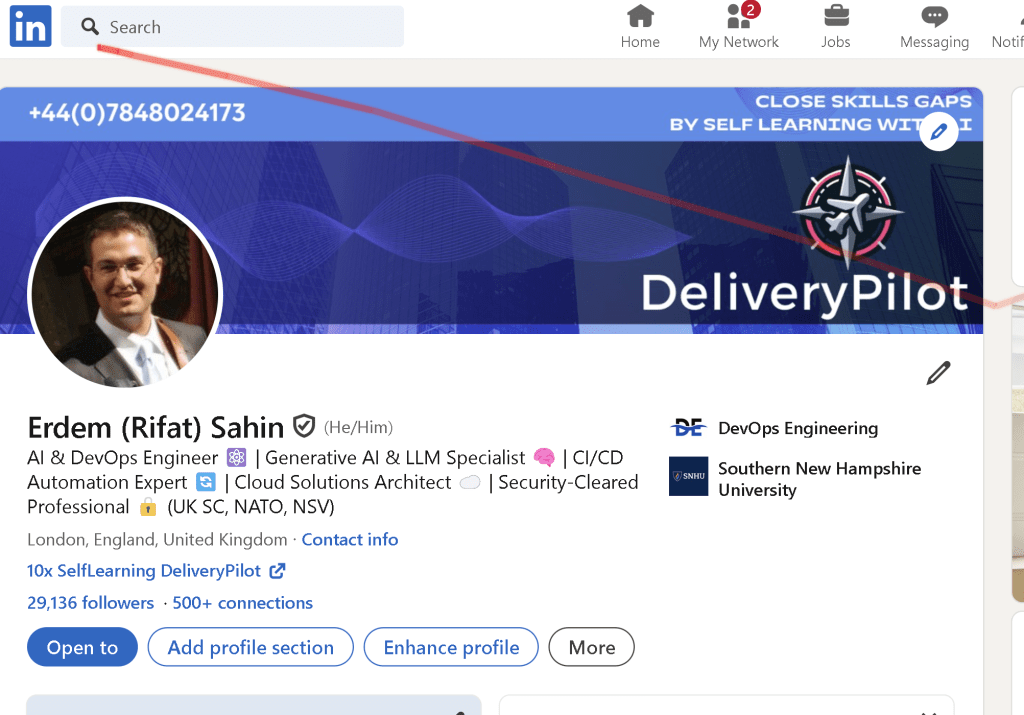Image resolution: width=1024 pixels, height=715 pixels.
Task: Click the Messaging speech bubble icon
Action: pyautogui.click(x=935, y=16)
